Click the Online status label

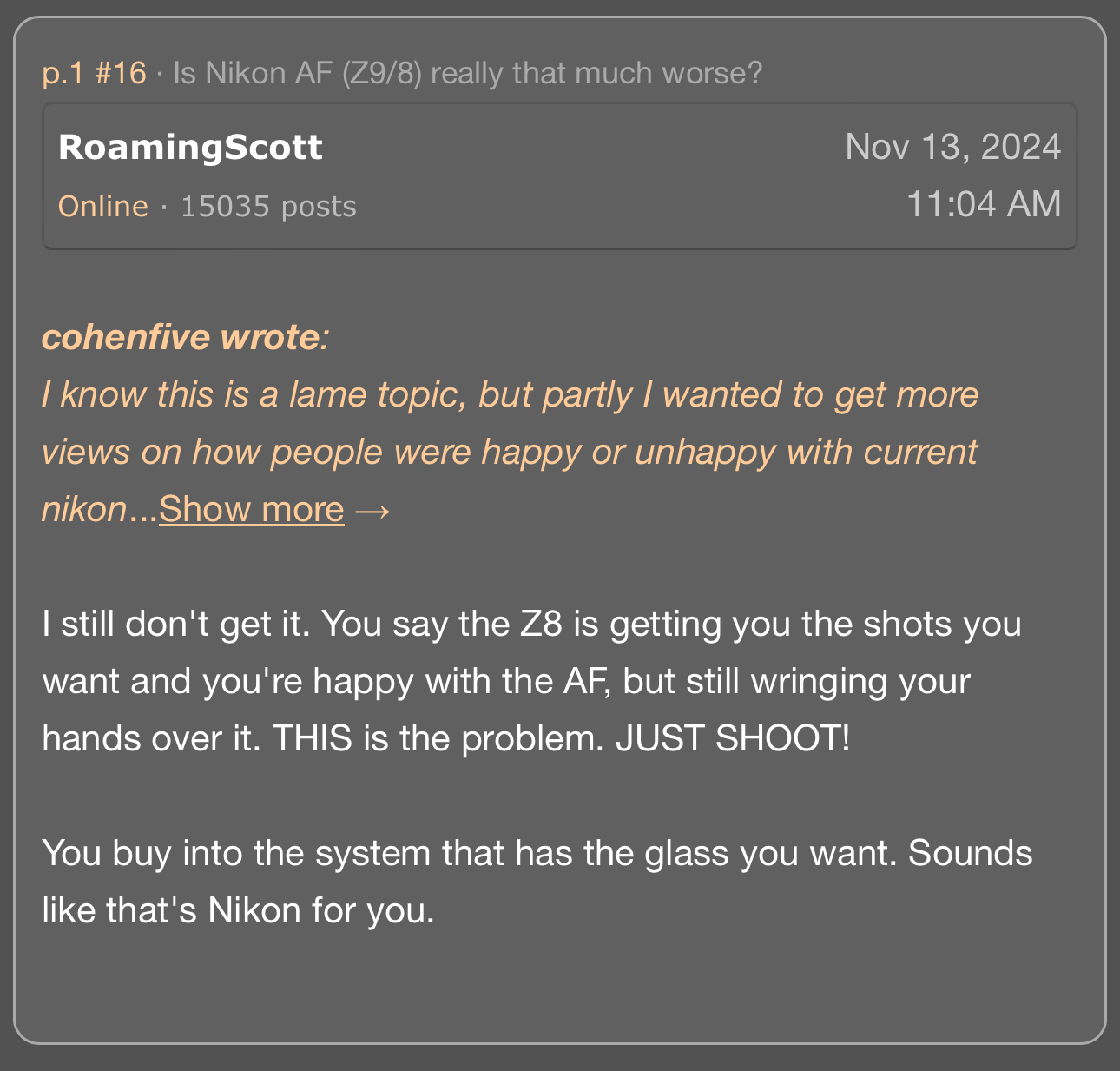tap(102, 206)
